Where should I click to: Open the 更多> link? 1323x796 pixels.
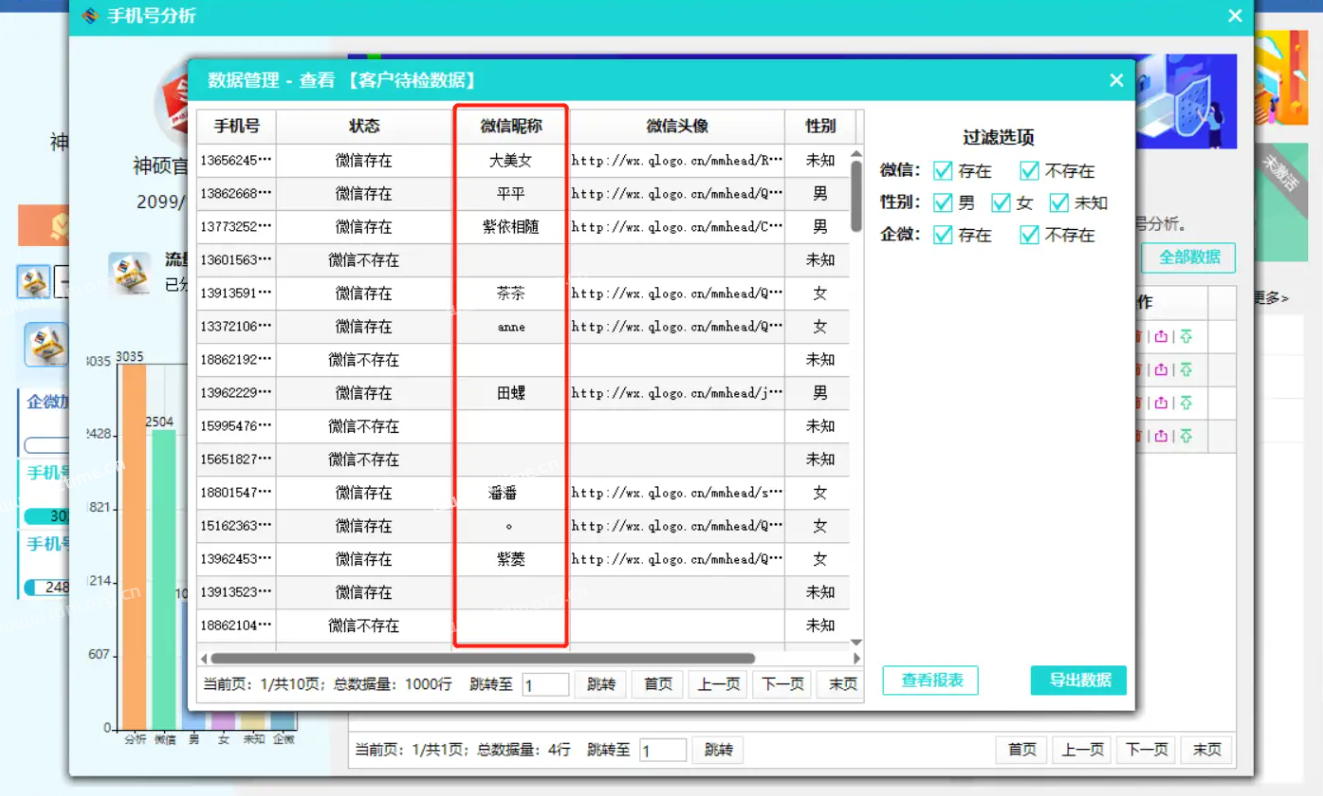click(1271, 298)
